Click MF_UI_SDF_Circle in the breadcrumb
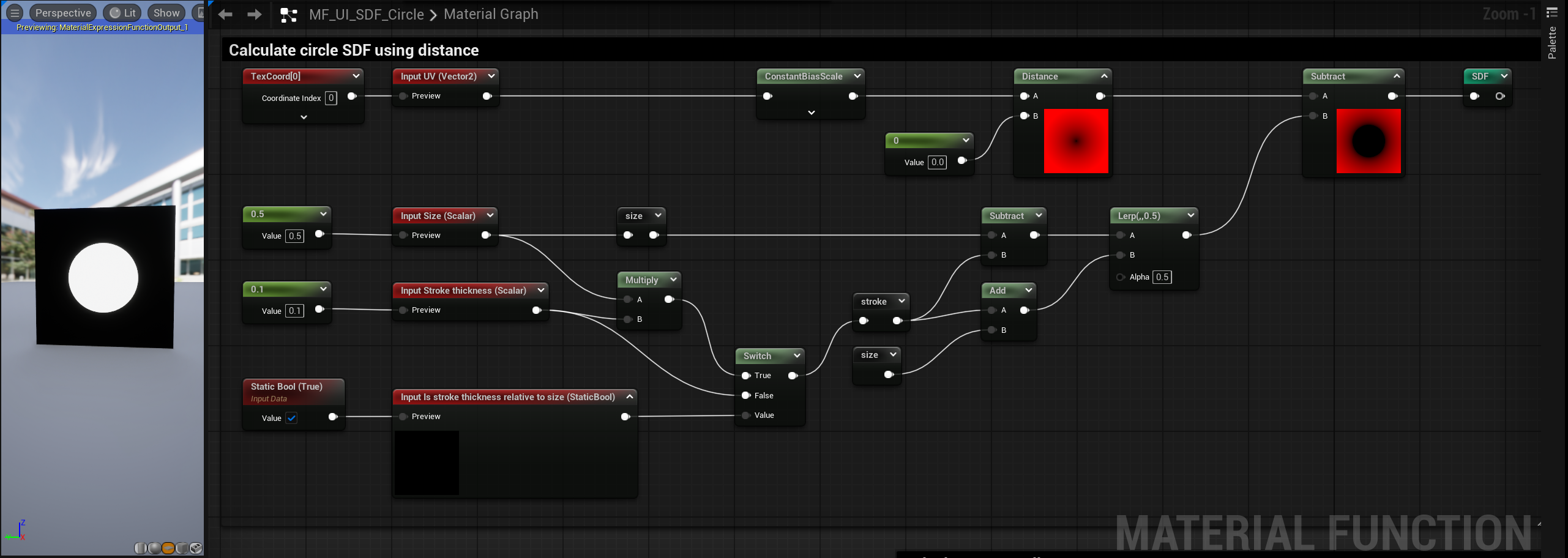Screen dimensions: 1568x558 tap(366, 14)
